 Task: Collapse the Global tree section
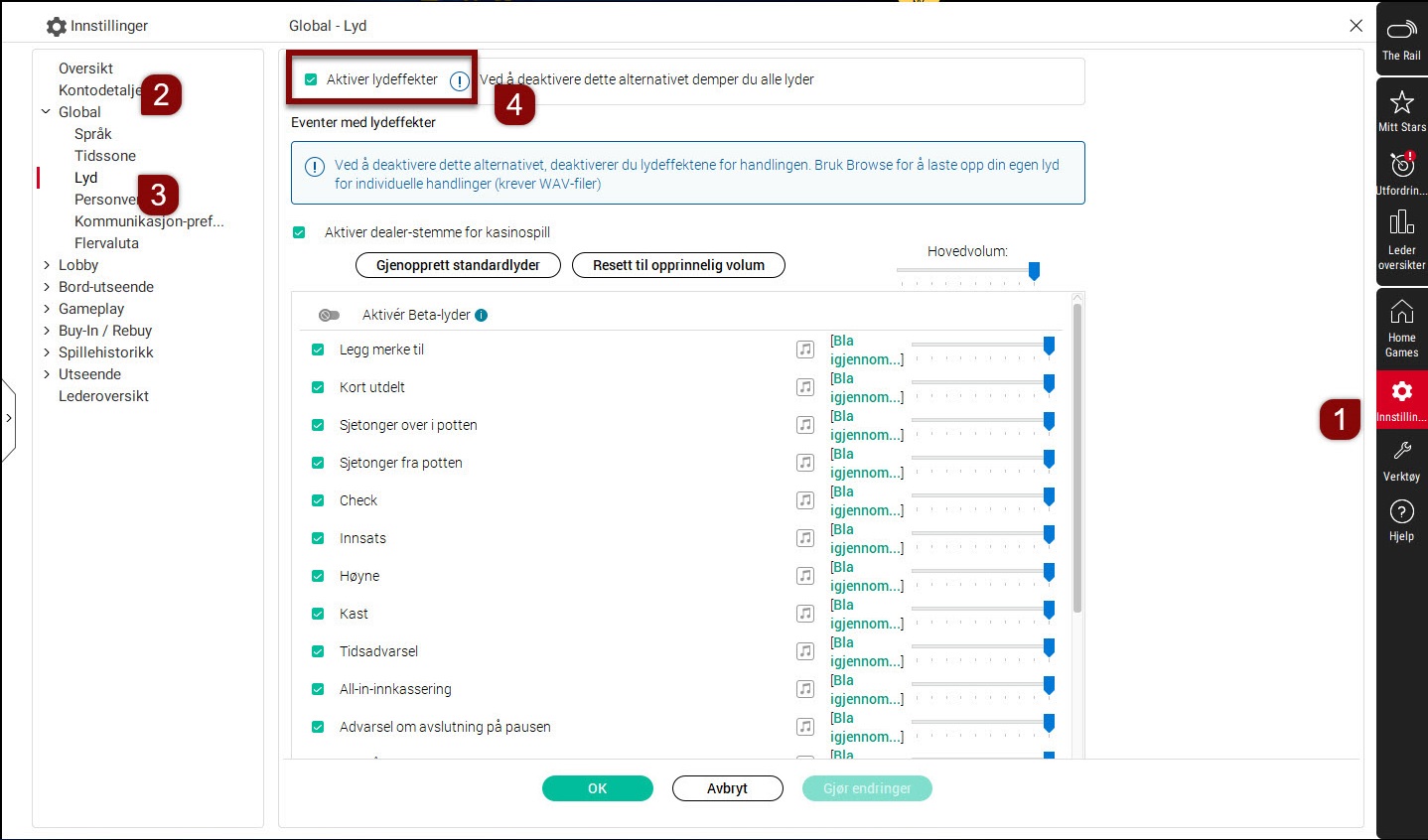pos(47,112)
